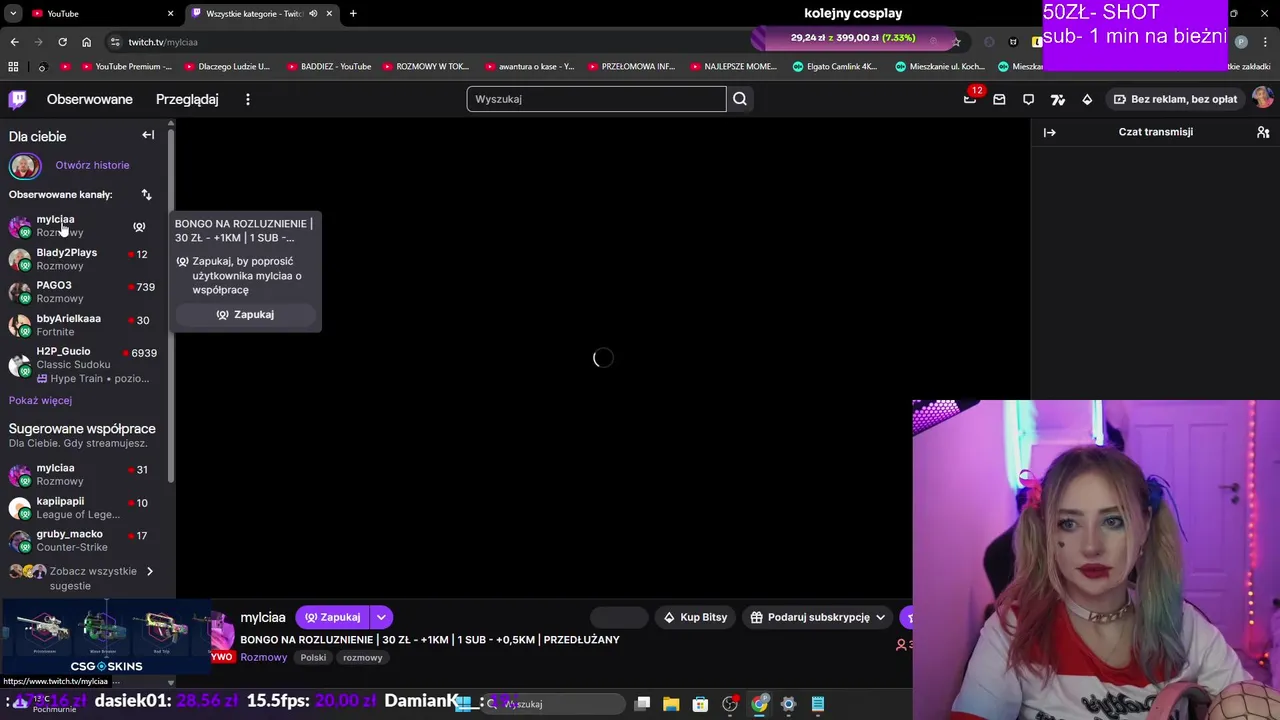Collapse the Dla ciebie sidebar
1280x720 pixels.
pos(148,135)
